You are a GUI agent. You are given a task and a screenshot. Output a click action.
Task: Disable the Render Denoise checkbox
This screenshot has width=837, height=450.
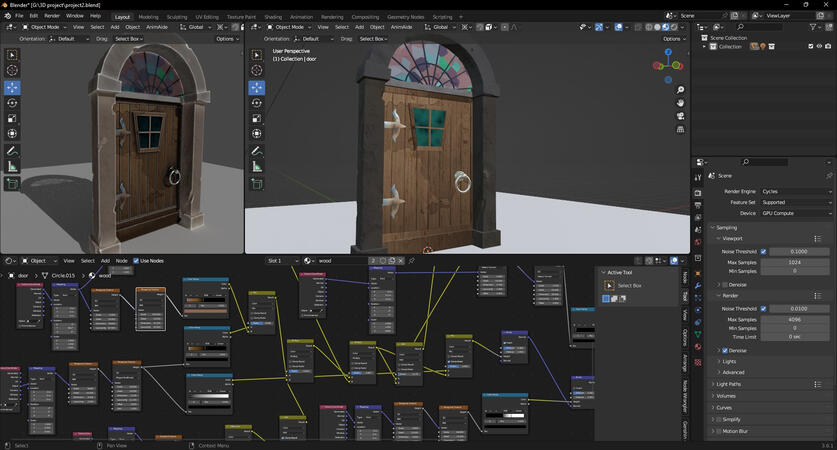[725, 350]
